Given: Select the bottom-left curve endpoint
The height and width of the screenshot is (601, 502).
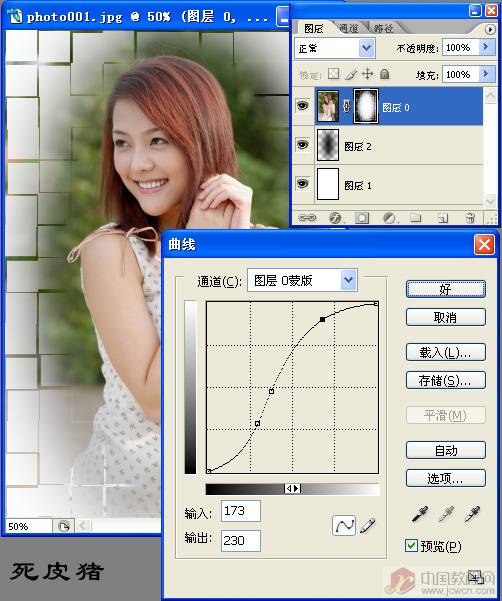Looking at the screenshot, I should pyautogui.click(x=209, y=470).
